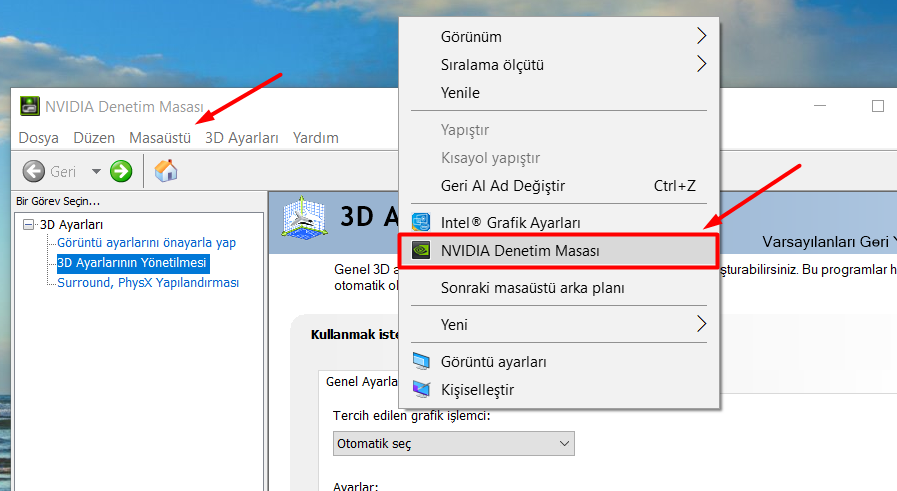
Task: Click the 3D settings cube icon in the header
Action: tap(304, 217)
